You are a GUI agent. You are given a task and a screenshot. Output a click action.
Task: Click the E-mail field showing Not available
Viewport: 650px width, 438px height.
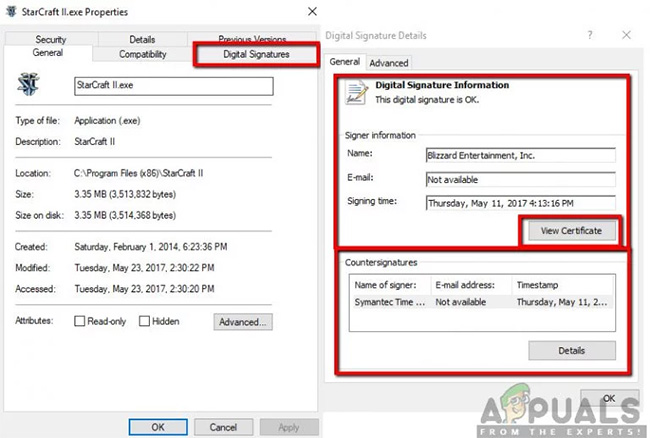pyautogui.click(x=521, y=179)
